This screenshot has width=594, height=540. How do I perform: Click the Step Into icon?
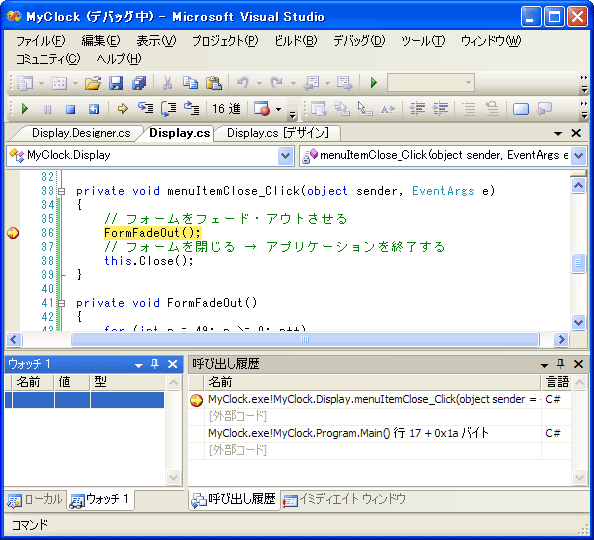click(x=145, y=109)
